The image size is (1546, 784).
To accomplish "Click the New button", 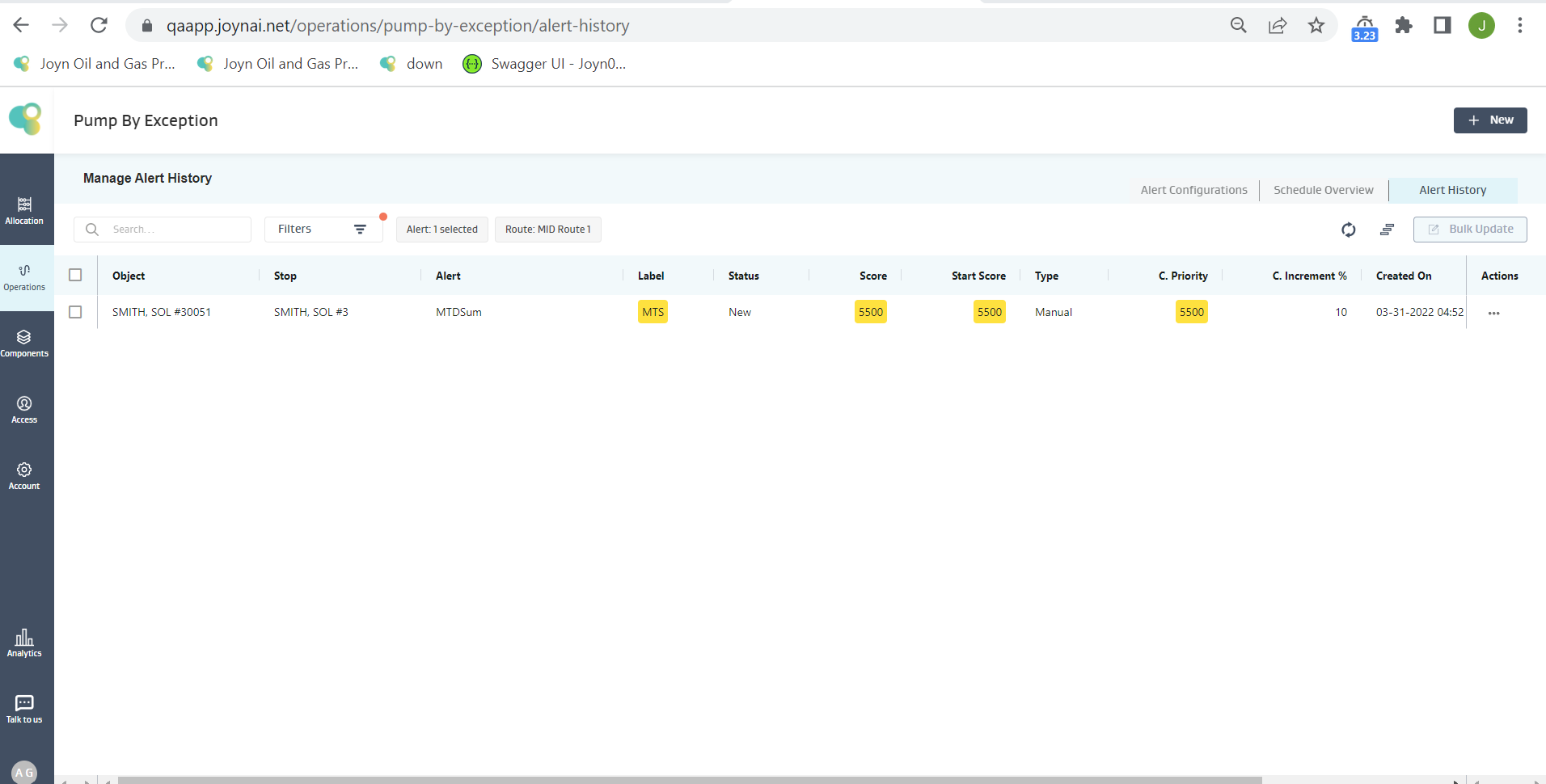I will 1489,120.
